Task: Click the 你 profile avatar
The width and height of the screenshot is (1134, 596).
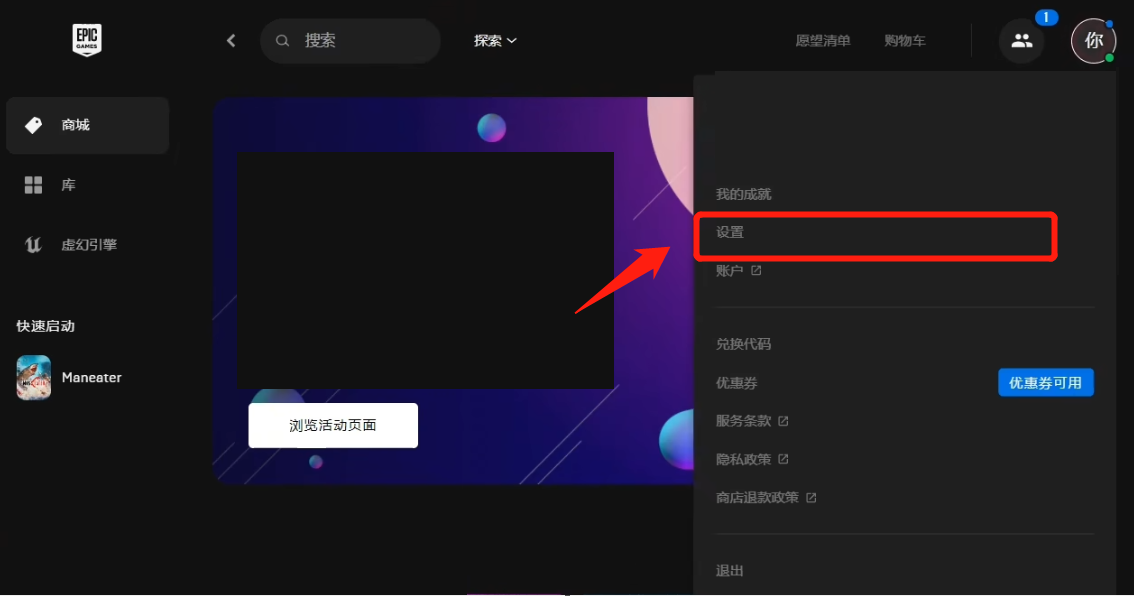Action: 1093,41
